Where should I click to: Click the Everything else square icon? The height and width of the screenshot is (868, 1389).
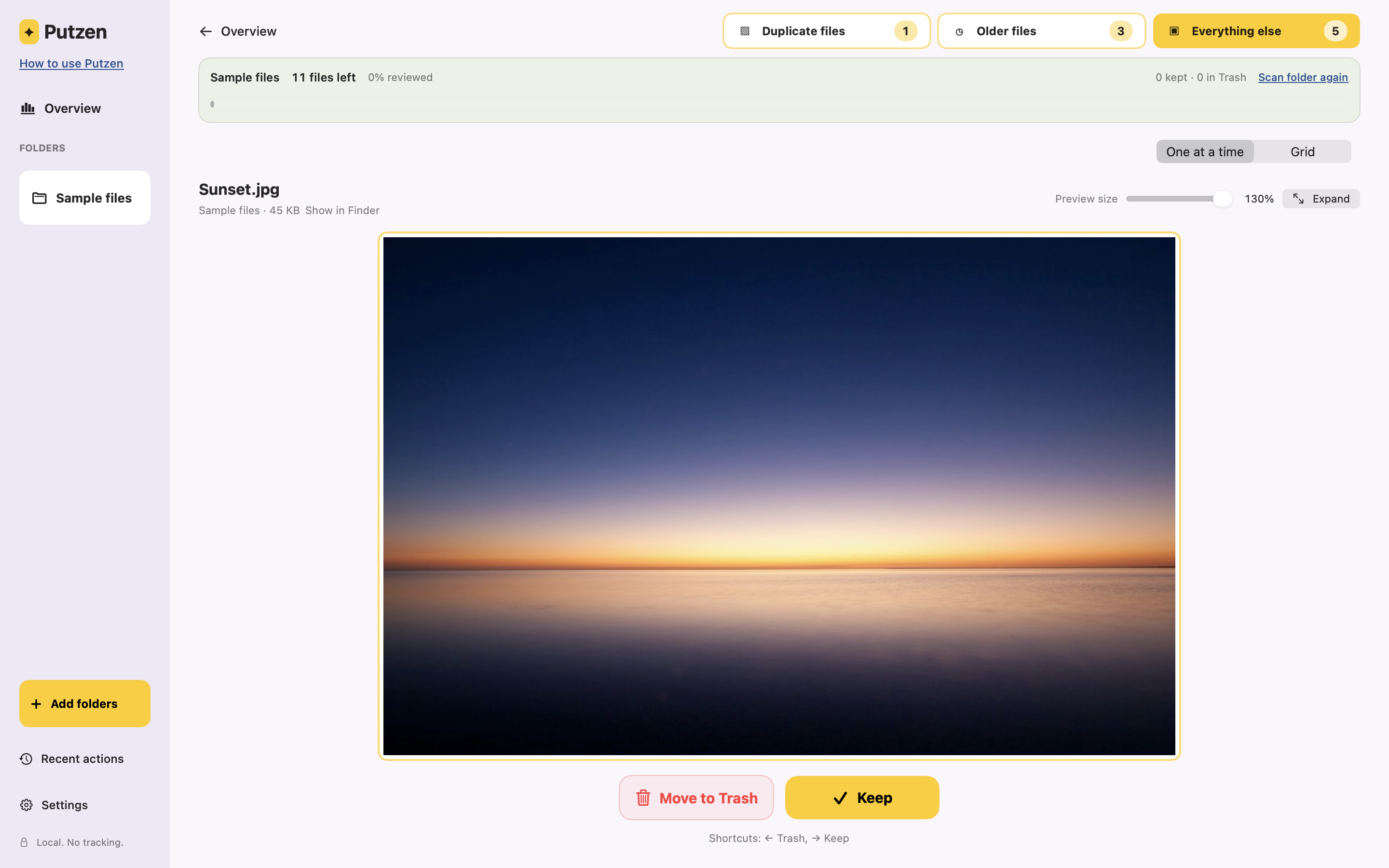[1174, 31]
